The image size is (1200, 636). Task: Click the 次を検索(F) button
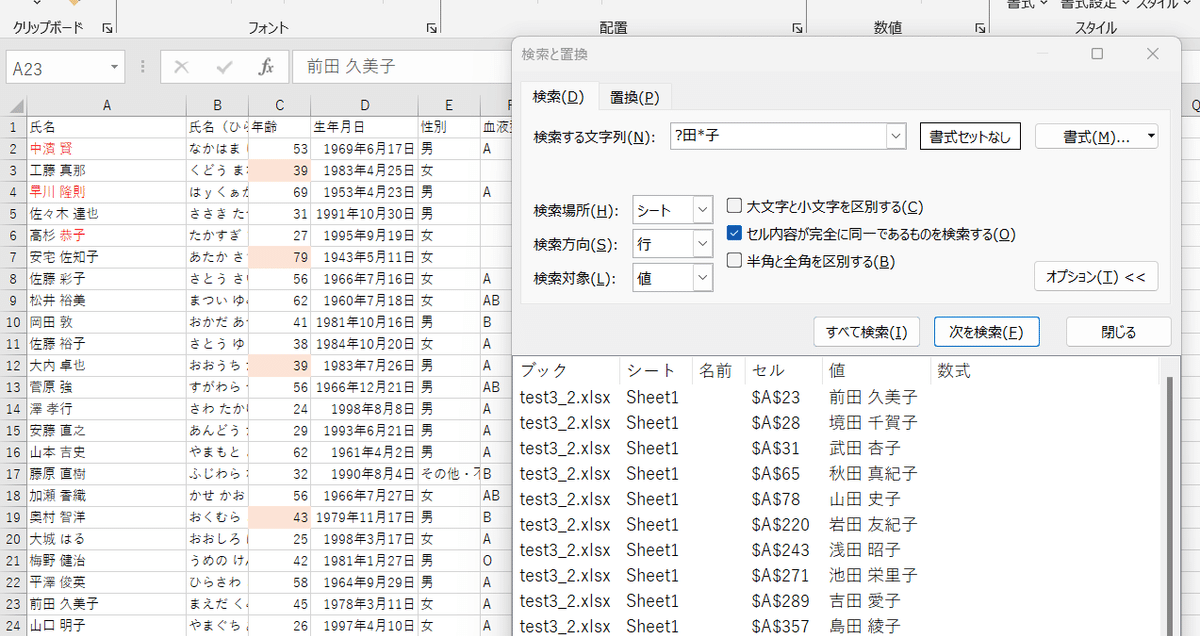[986, 332]
